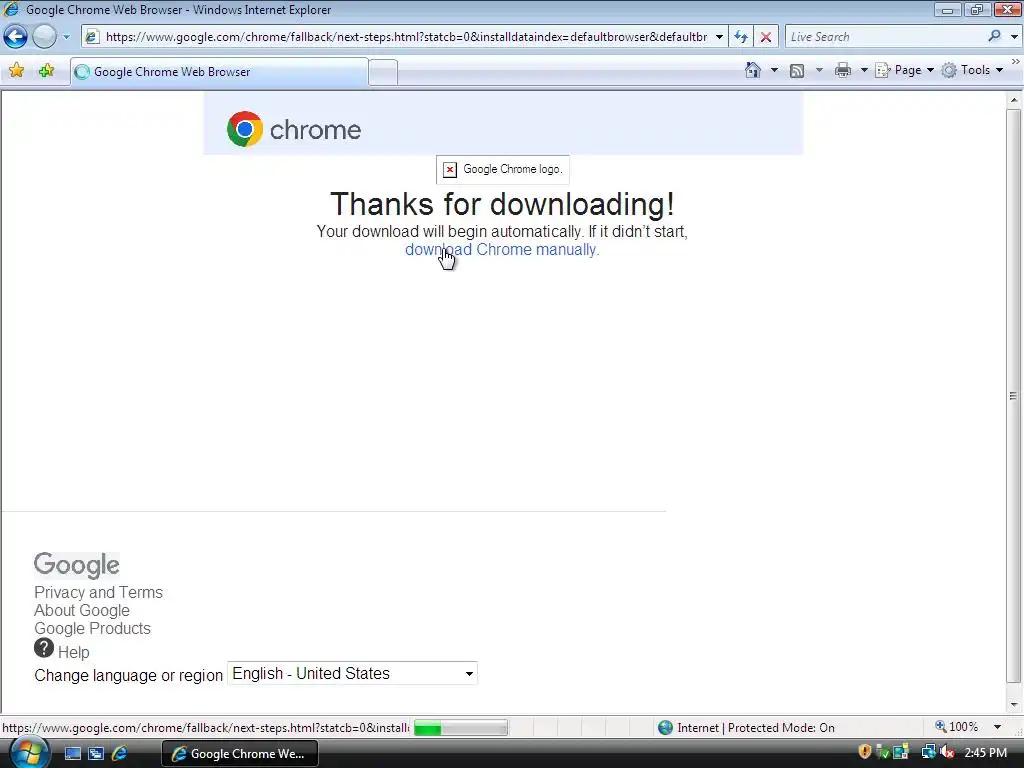Expand the address bar history dropdown

click(x=719, y=37)
